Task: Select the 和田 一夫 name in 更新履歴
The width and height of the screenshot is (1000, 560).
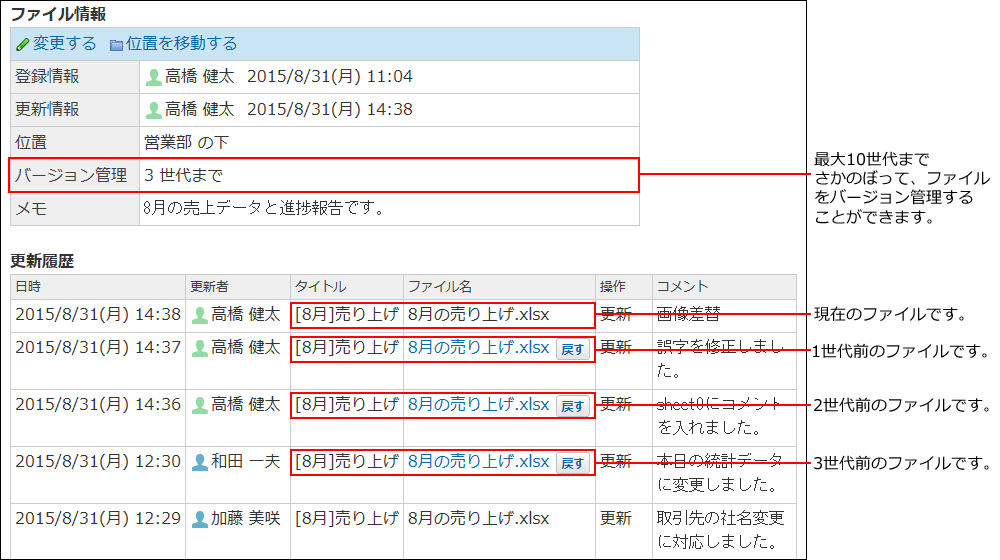Action: pos(245,462)
